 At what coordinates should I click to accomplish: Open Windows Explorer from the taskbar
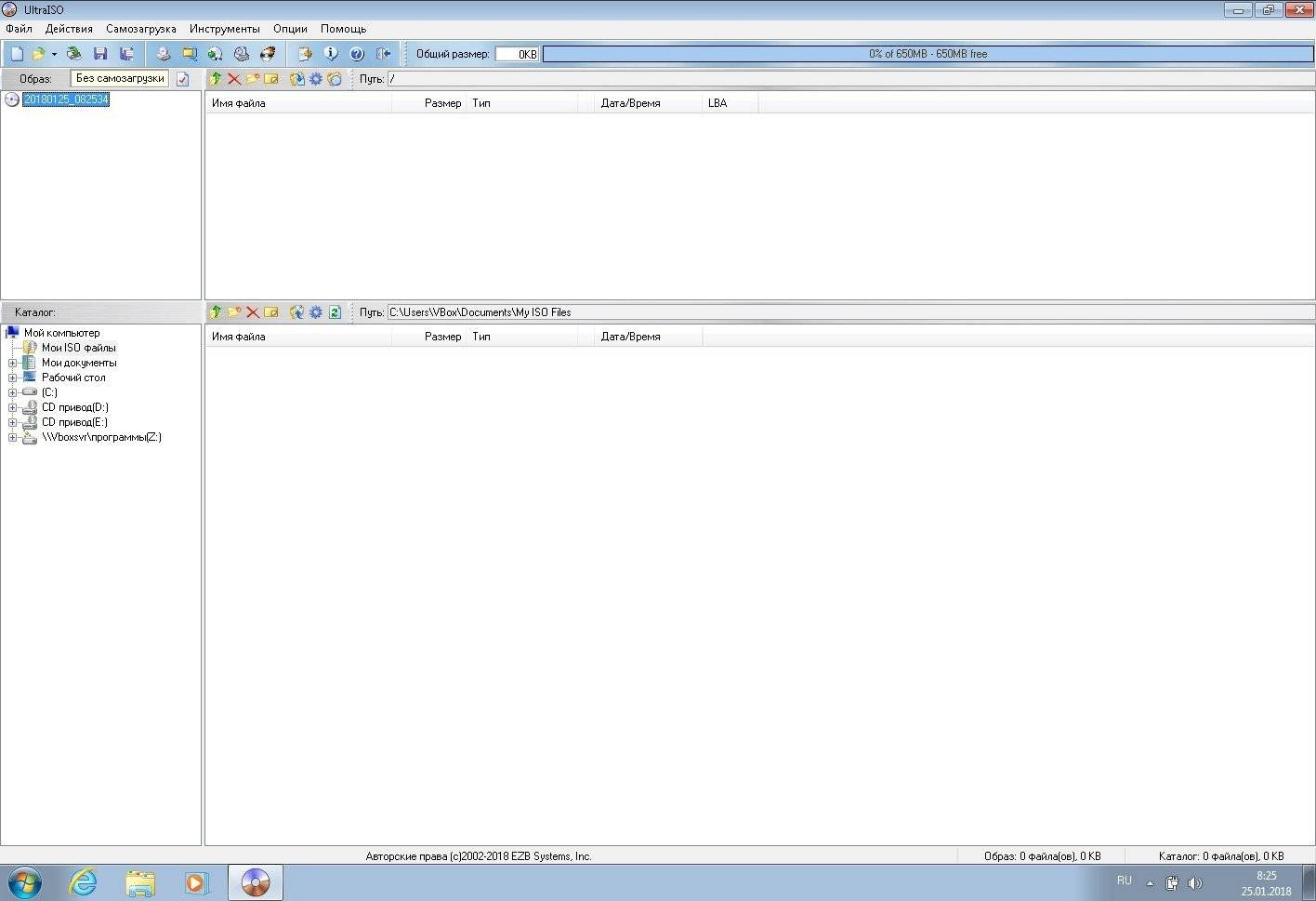tap(140, 882)
